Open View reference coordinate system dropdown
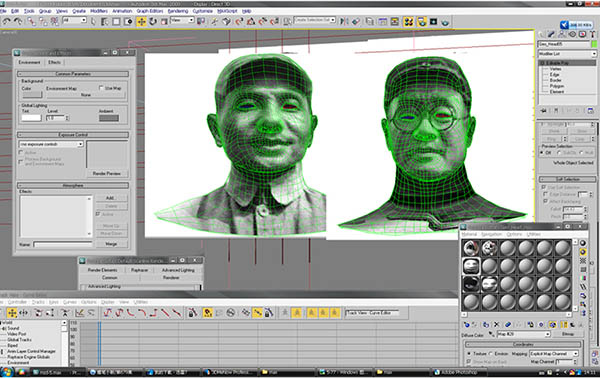The height and width of the screenshot is (378, 600). pos(182,20)
